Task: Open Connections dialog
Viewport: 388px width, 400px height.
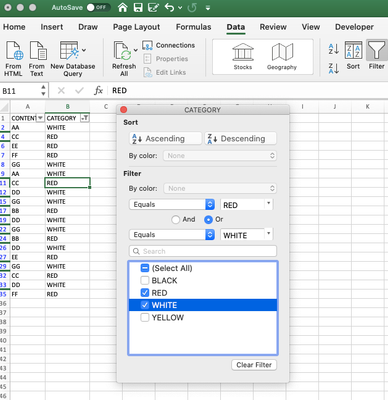Action: [x=169, y=45]
